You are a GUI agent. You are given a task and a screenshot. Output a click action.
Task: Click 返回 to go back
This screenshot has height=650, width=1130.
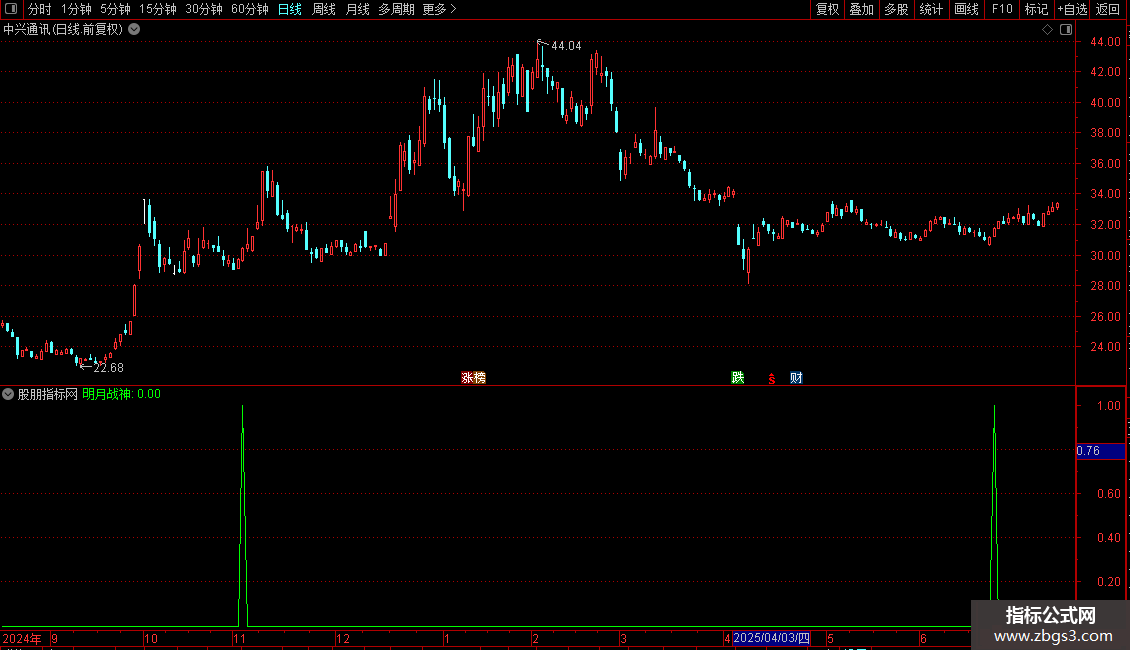tap(1108, 9)
